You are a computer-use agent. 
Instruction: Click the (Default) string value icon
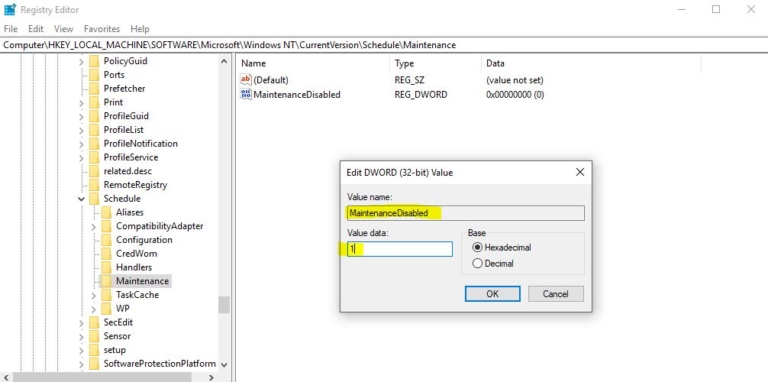click(x=245, y=80)
